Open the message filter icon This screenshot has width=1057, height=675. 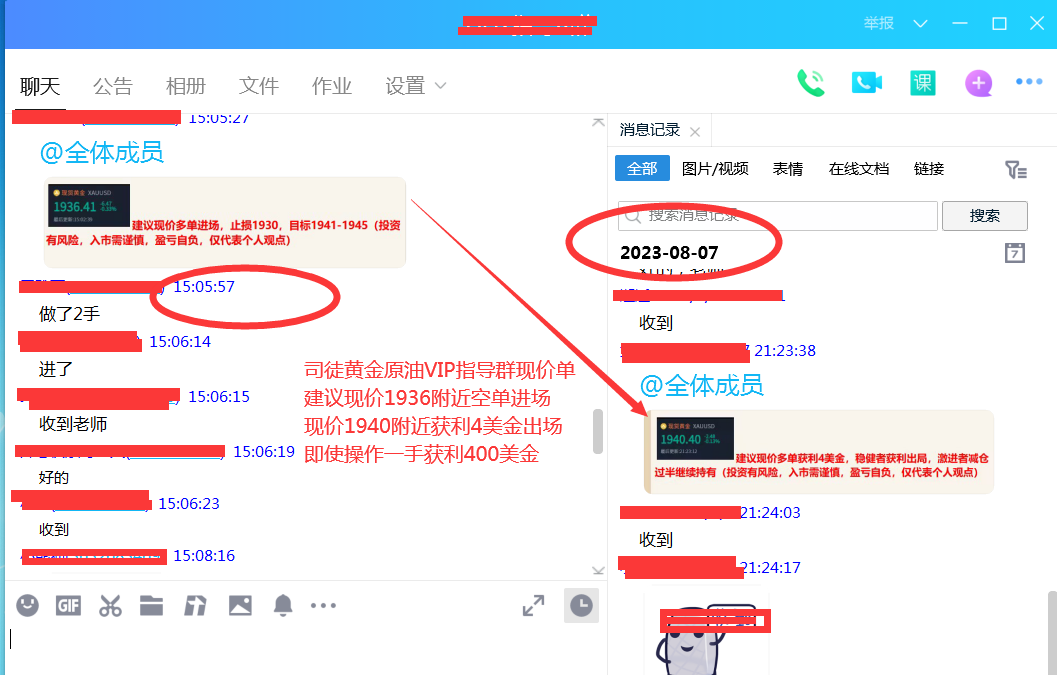[x=1015, y=169]
